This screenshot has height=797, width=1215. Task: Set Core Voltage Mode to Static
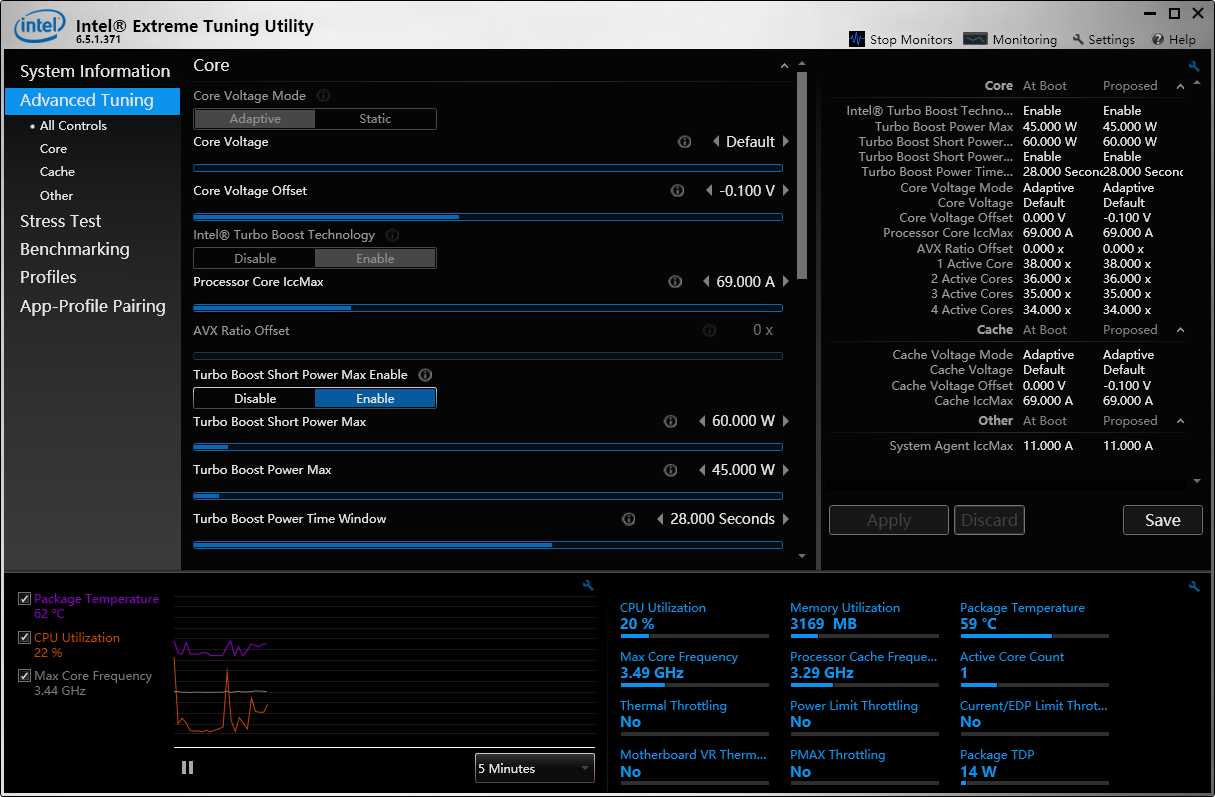pyautogui.click(x=375, y=119)
